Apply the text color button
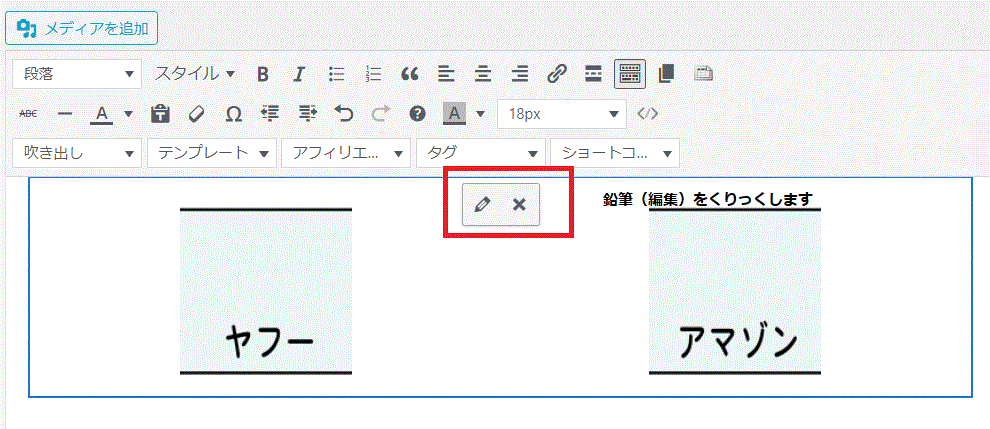990x429 pixels. click(x=103, y=114)
